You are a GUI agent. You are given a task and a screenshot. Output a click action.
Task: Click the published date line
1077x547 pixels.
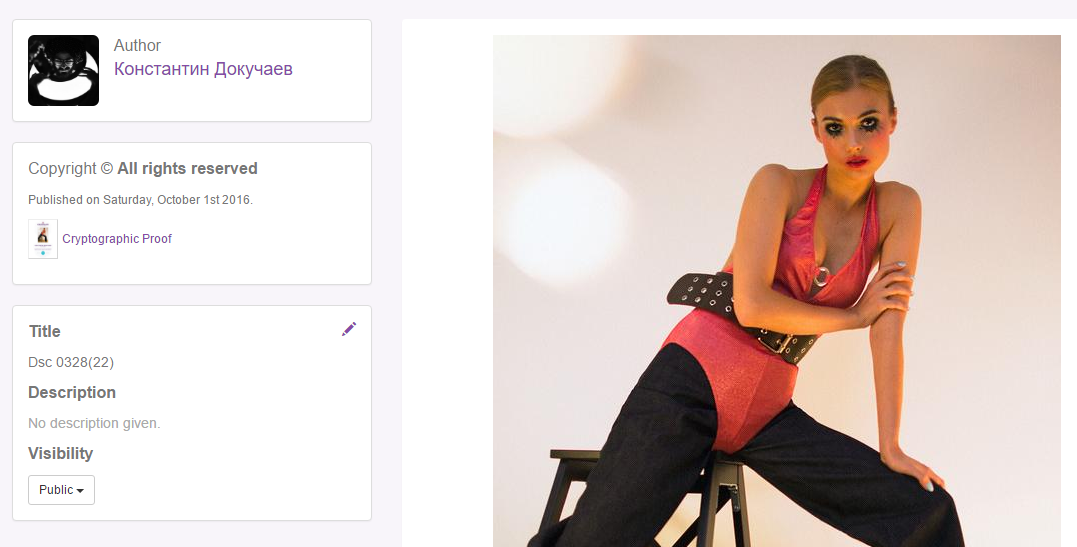coord(140,200)
